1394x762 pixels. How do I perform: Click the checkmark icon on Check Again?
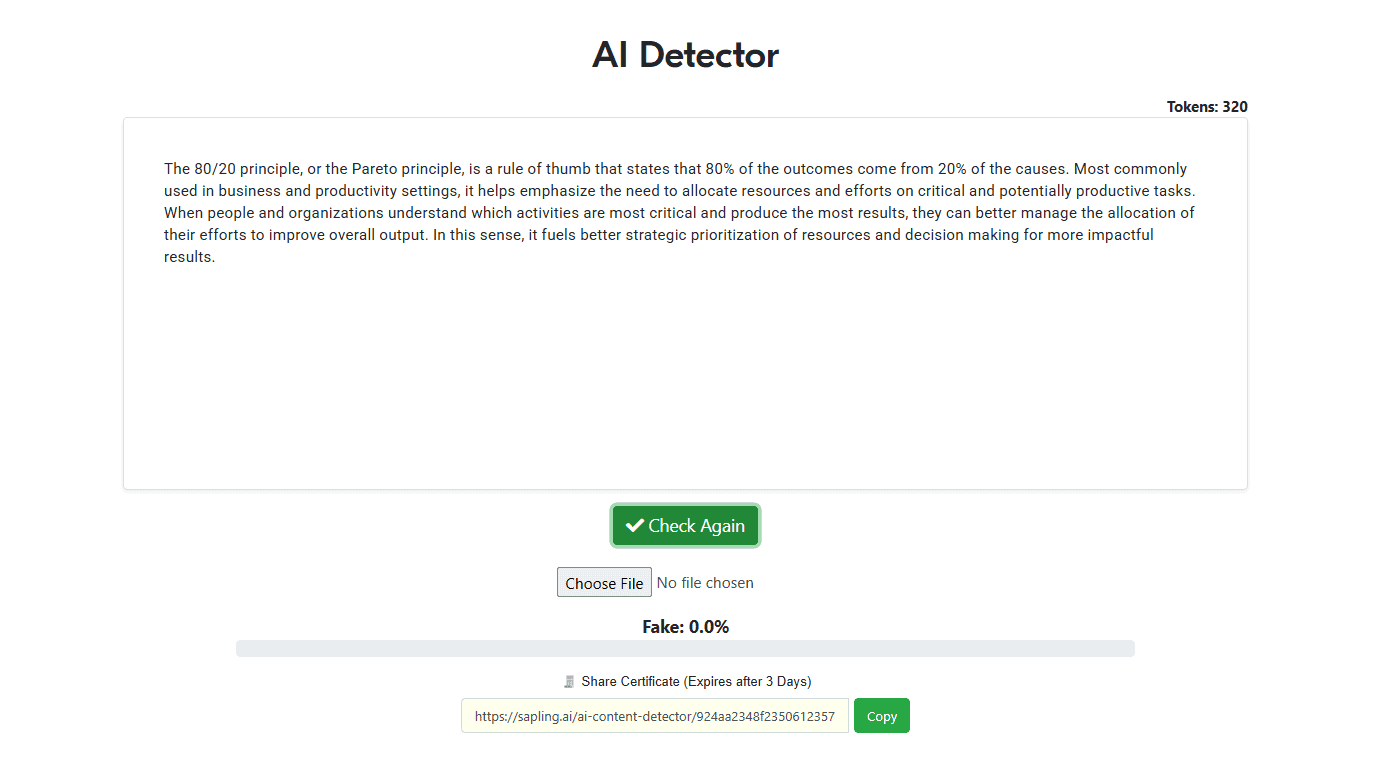[x=634, y=526]
